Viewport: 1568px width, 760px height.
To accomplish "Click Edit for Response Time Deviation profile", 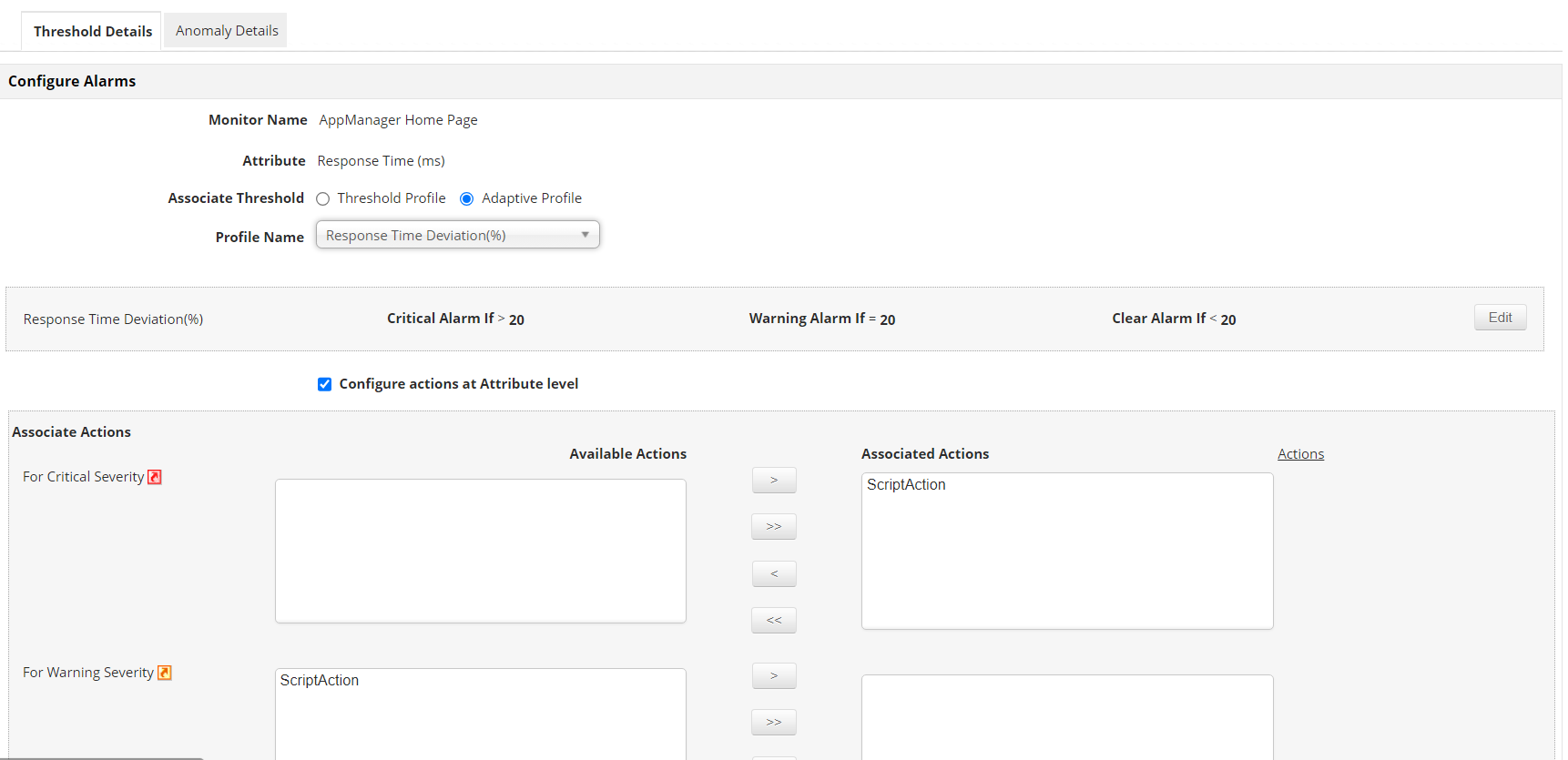I will tap(1500, 318).
